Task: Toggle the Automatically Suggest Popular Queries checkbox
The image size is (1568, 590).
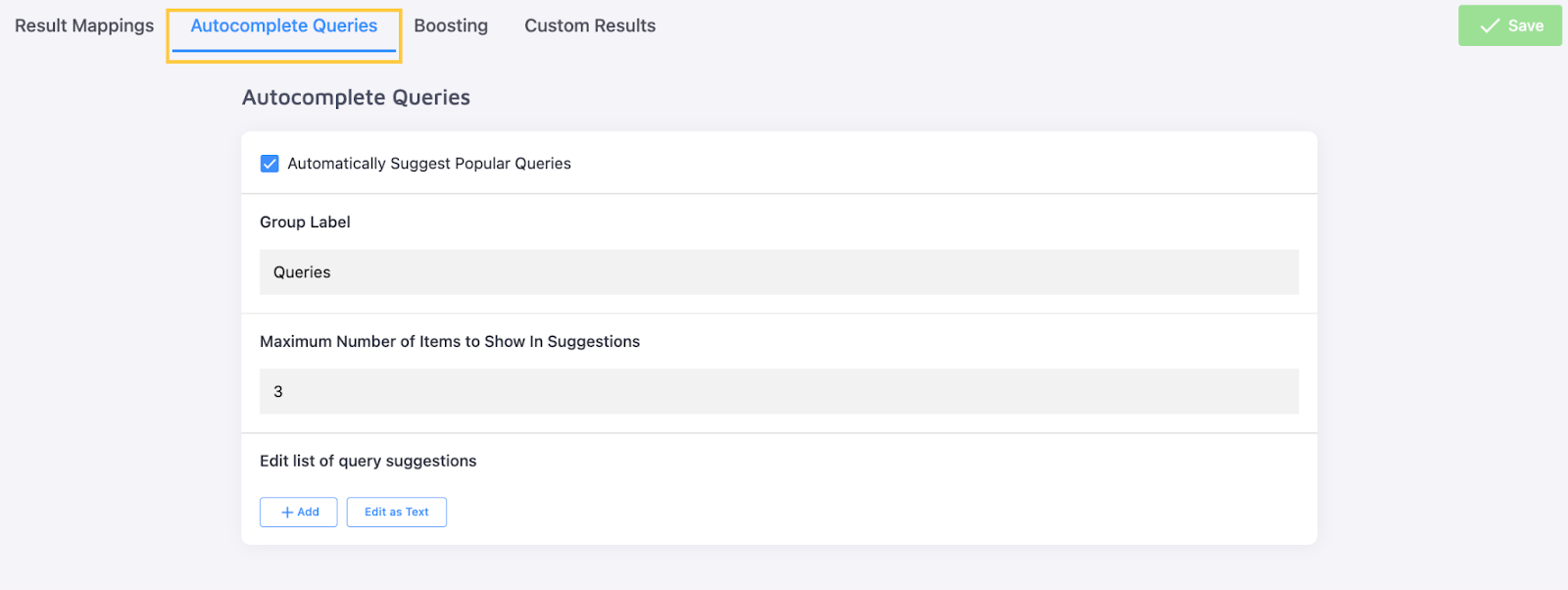Action: (269, 164)
